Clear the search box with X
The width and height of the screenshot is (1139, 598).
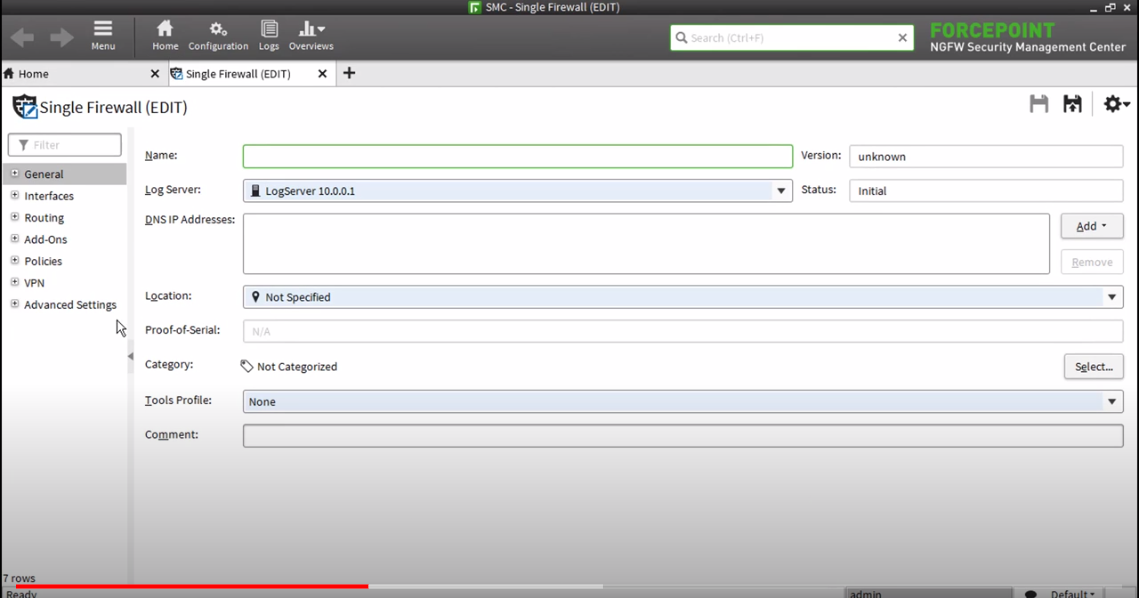pyautogui.click(x=902, y=38)
